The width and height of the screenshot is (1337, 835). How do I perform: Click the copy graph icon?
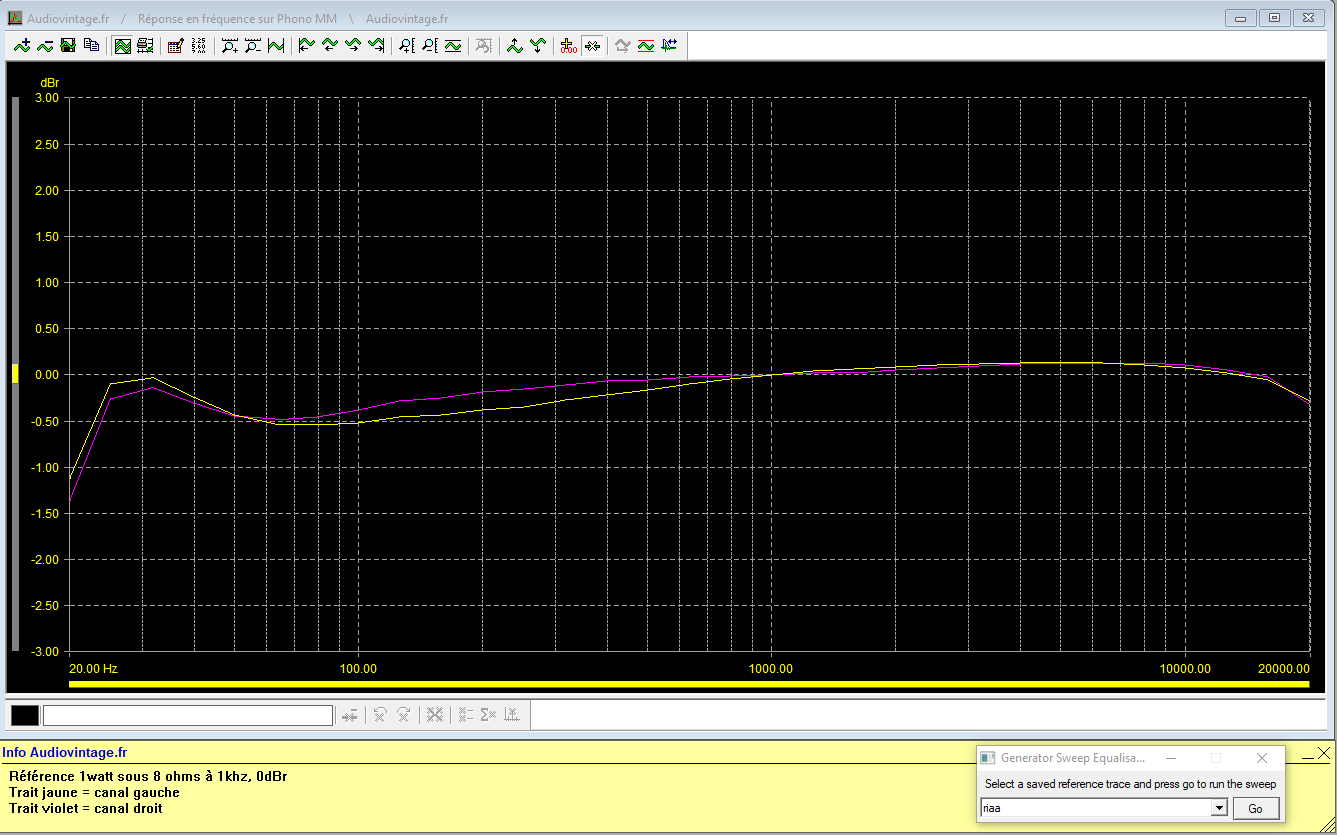[91, 45]
